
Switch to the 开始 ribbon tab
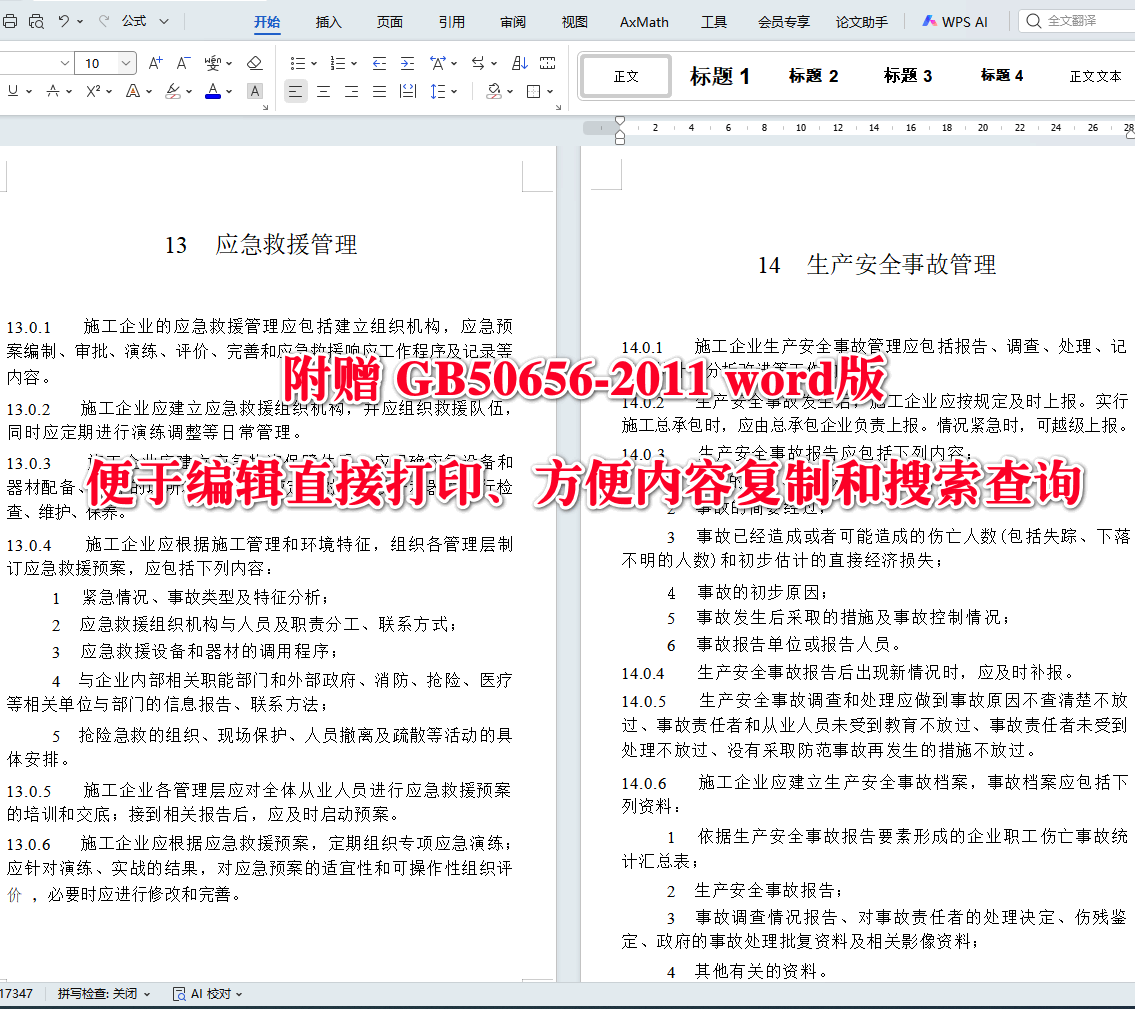[267, 22]
